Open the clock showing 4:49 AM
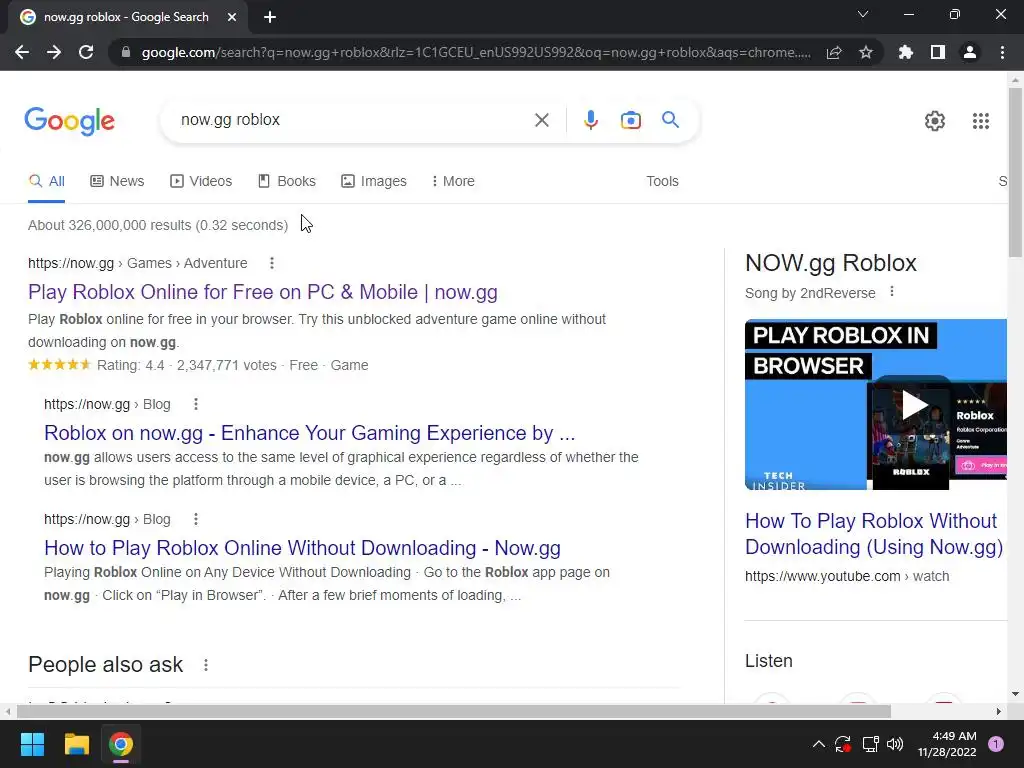 (x=947, y=744)
